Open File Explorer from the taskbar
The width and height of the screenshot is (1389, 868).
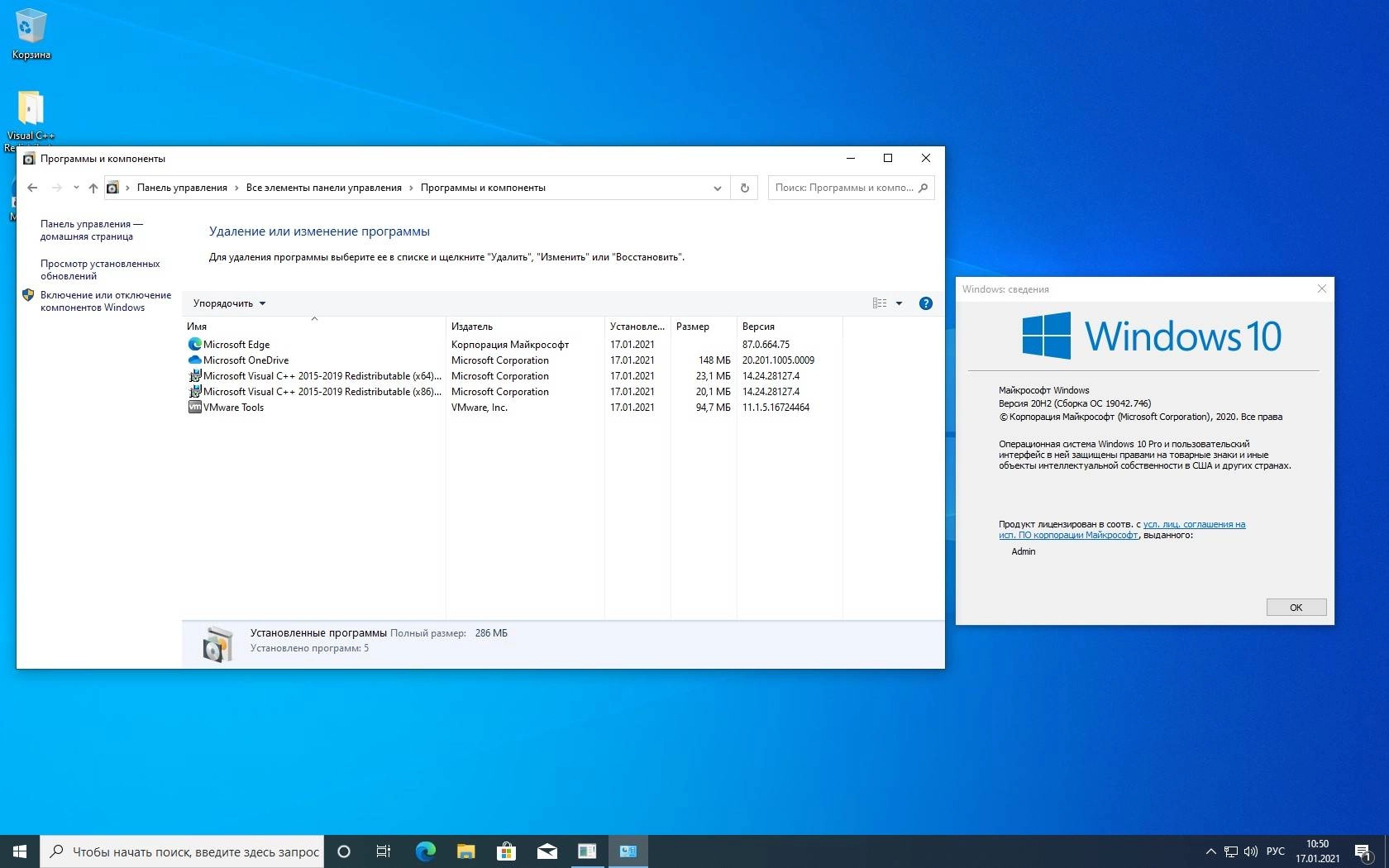pos(465,851)
